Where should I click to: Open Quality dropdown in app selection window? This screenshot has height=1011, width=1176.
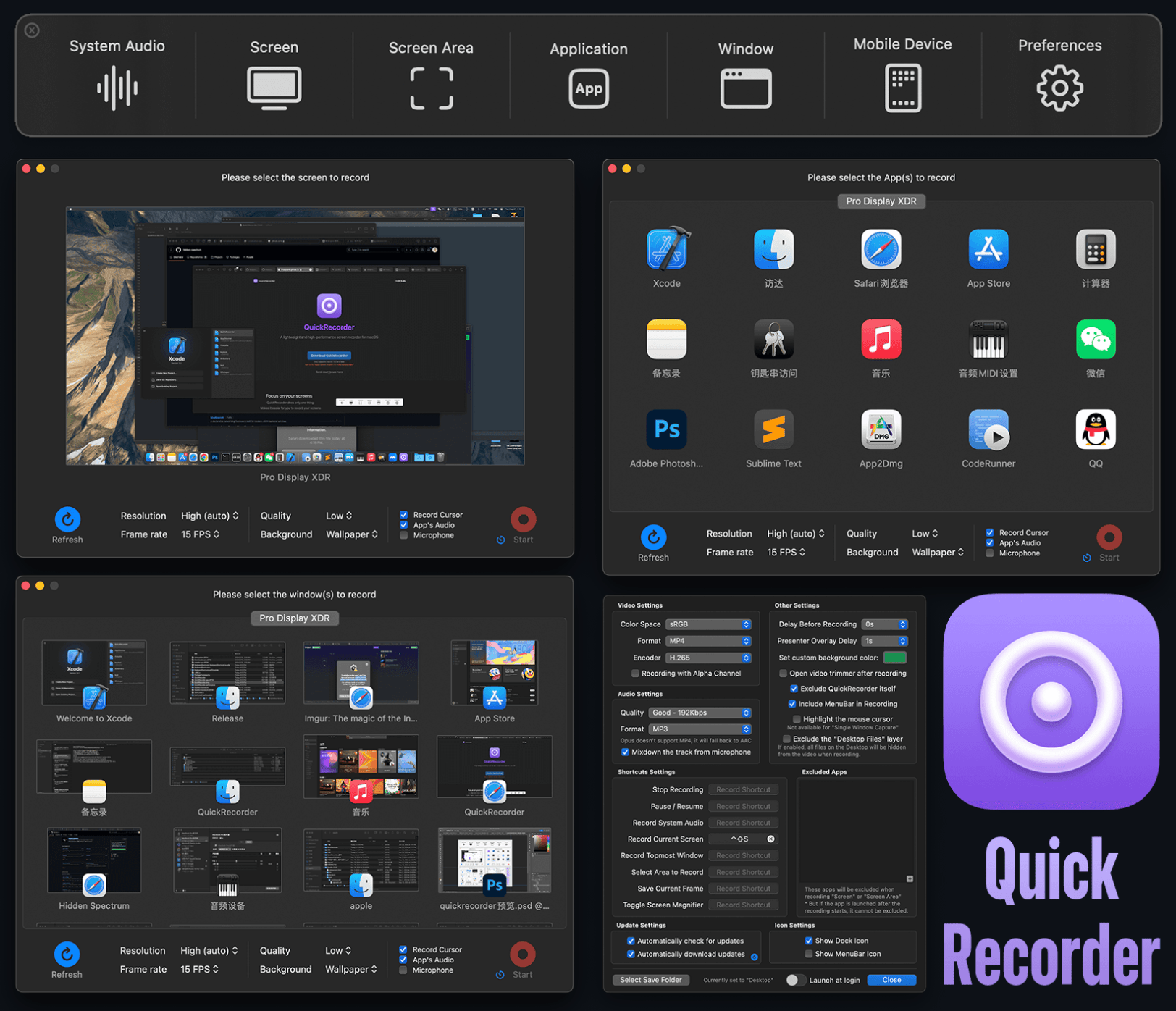click(x=925, y=534)
